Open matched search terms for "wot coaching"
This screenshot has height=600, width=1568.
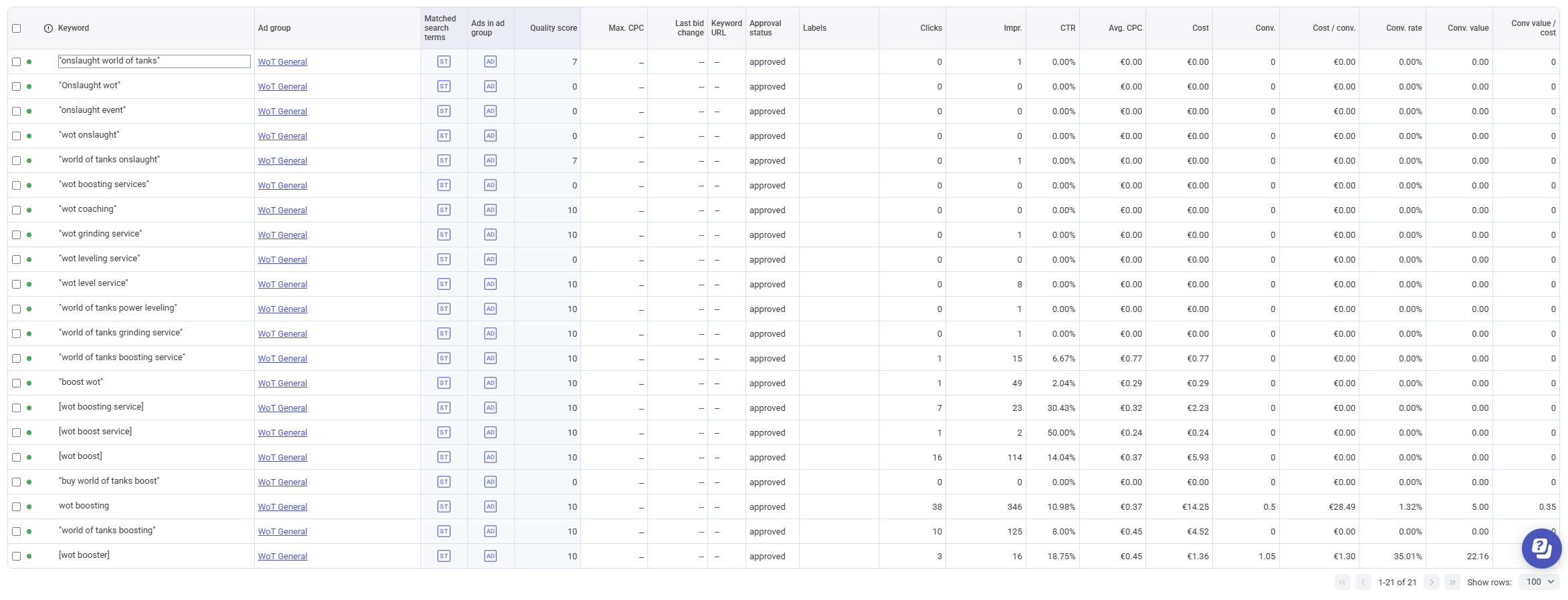click(443, 210)
